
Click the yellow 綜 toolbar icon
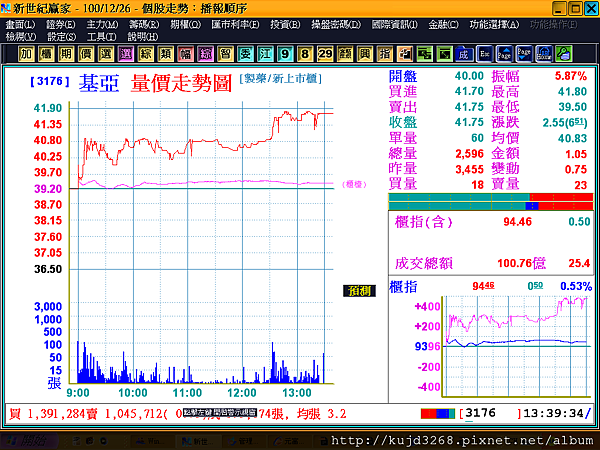[x=145, y=54]
